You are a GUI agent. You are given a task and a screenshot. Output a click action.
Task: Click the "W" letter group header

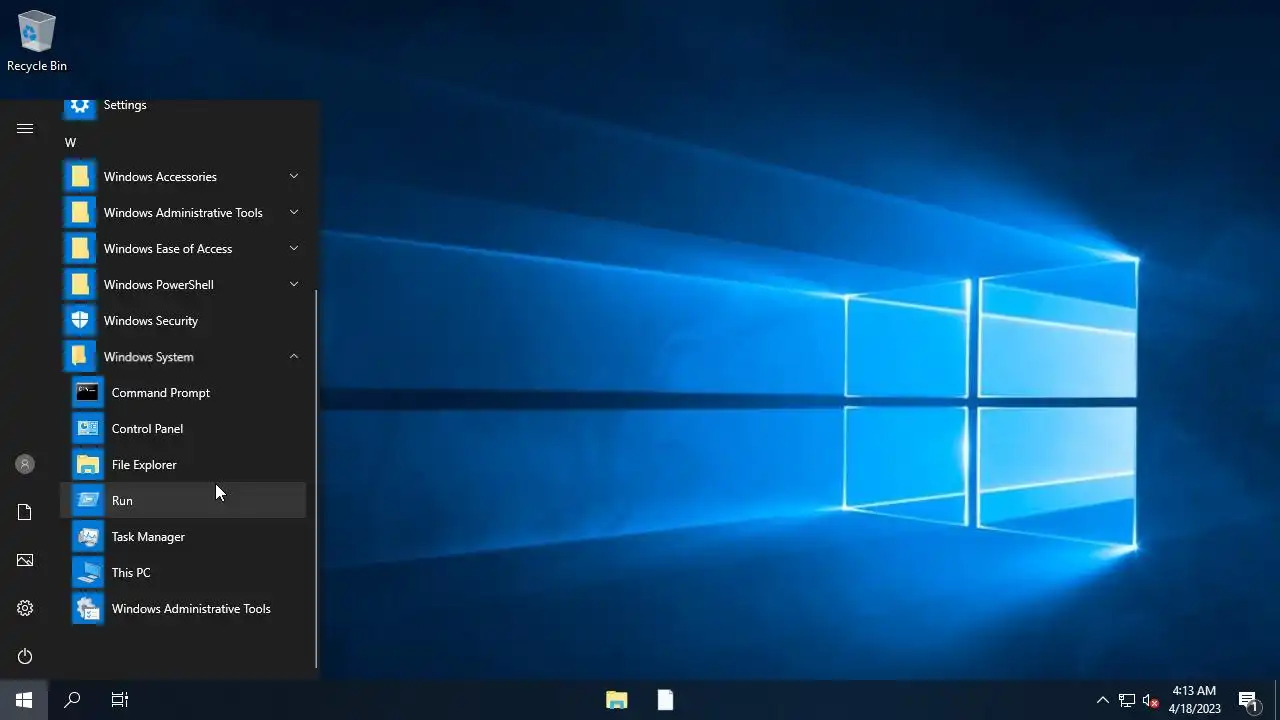tap(70, 143)
